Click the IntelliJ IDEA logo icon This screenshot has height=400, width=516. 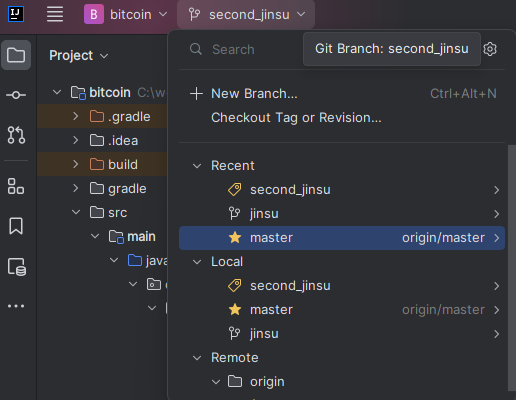16,14
